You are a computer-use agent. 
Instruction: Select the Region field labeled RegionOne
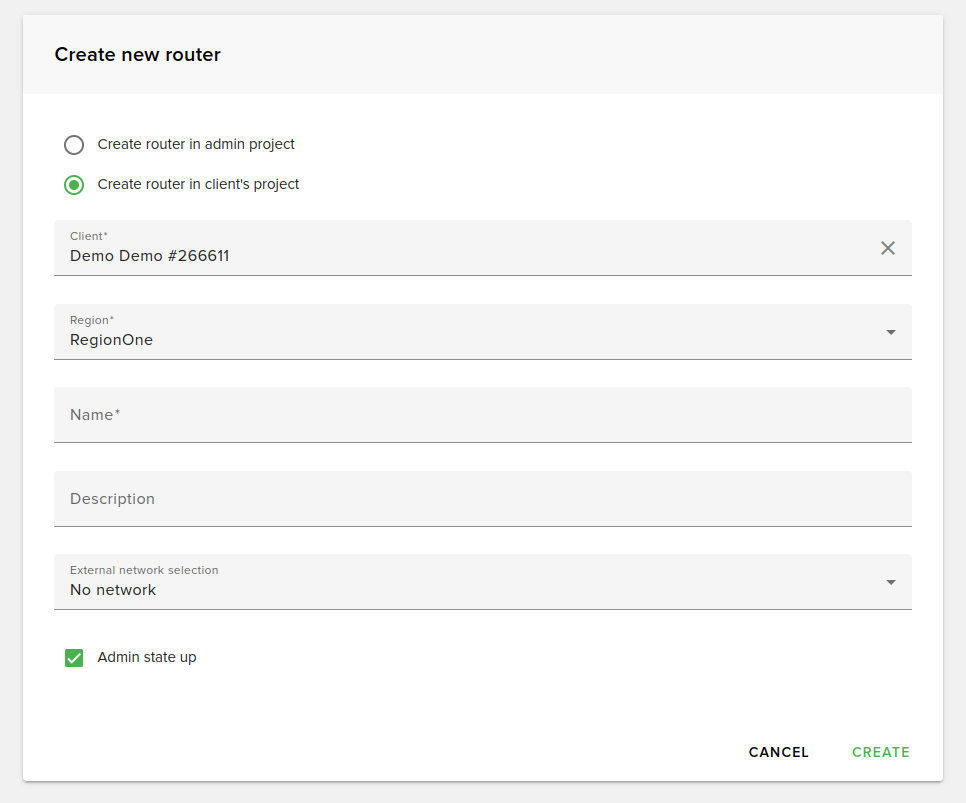[x=400, y=339]
